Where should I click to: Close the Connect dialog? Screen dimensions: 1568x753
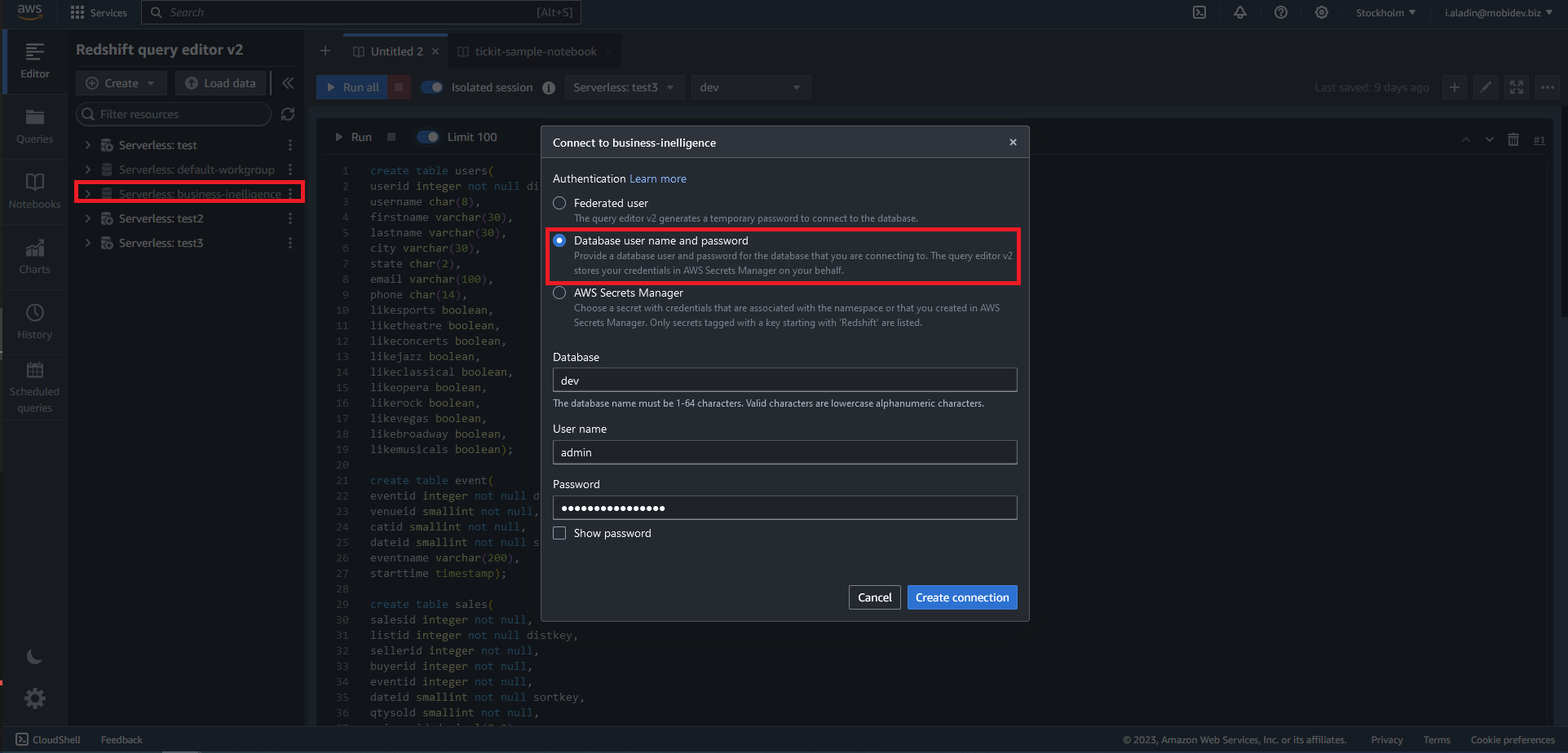coord(1013,142)
